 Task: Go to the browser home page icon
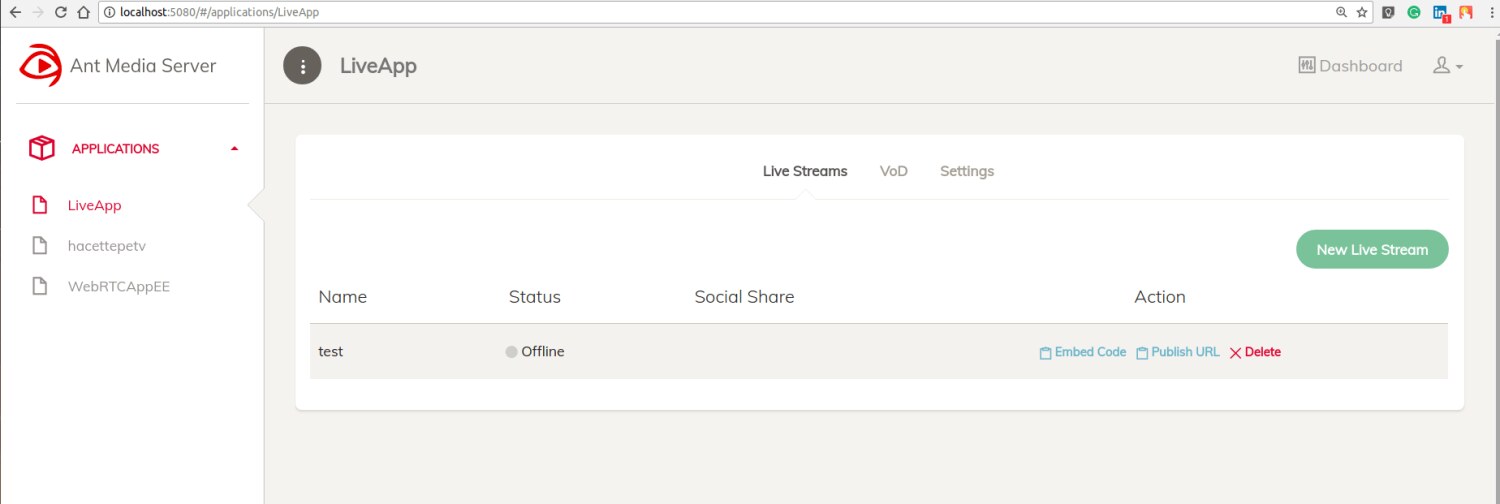(84, 13)
